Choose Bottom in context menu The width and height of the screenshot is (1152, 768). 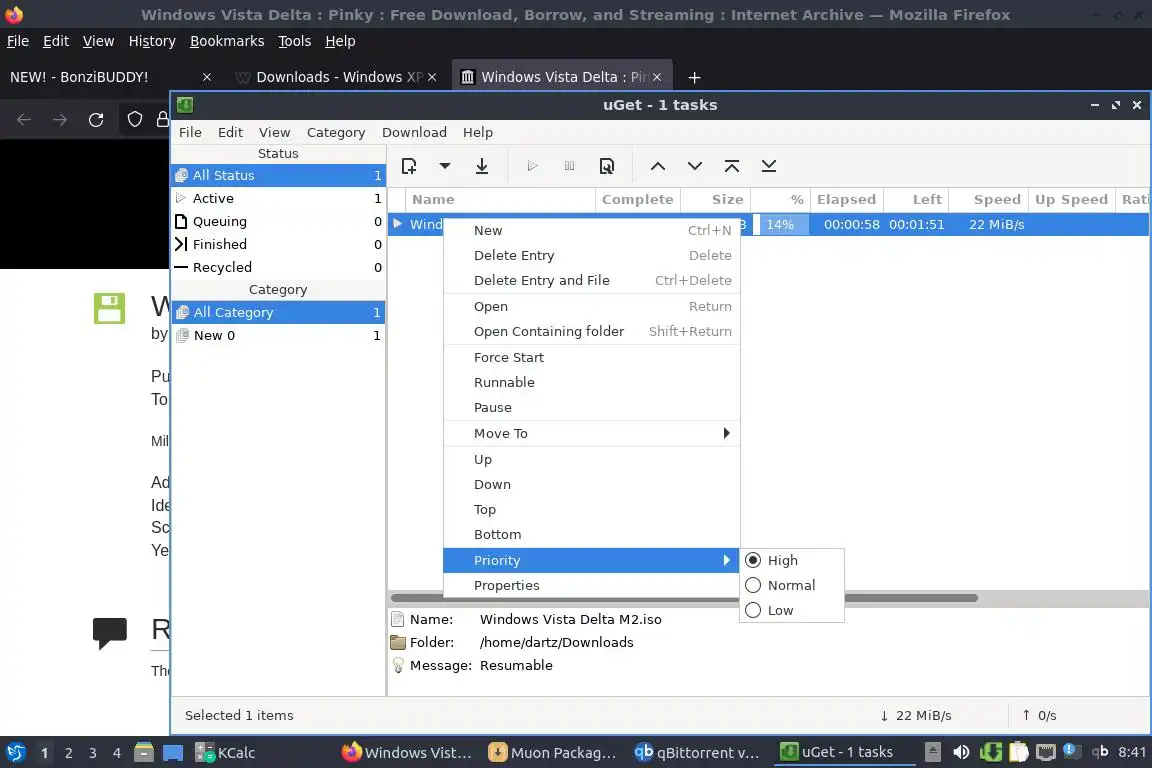[x=591, y=534]
